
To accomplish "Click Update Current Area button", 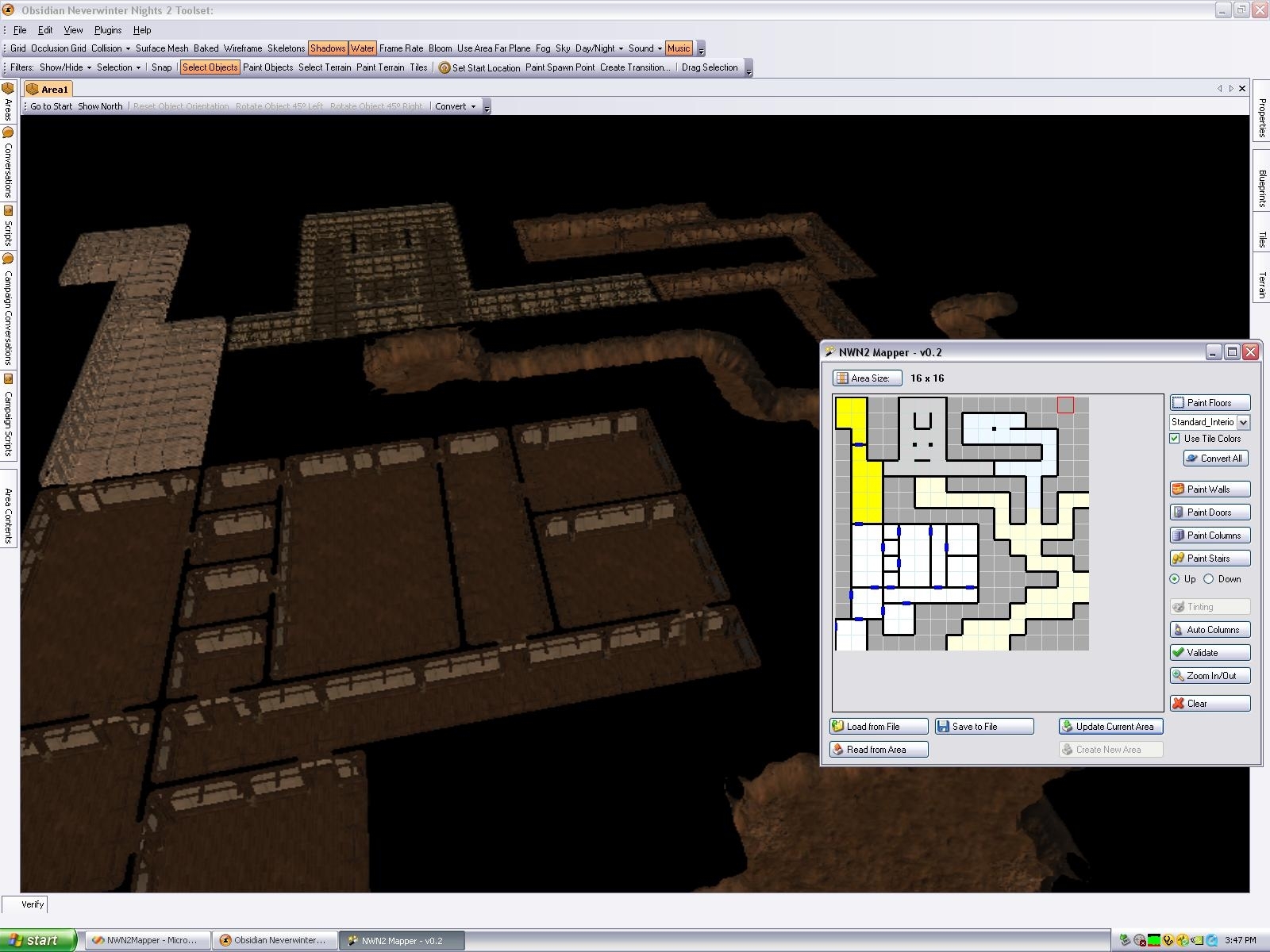I will click(x=1110, y=727).
